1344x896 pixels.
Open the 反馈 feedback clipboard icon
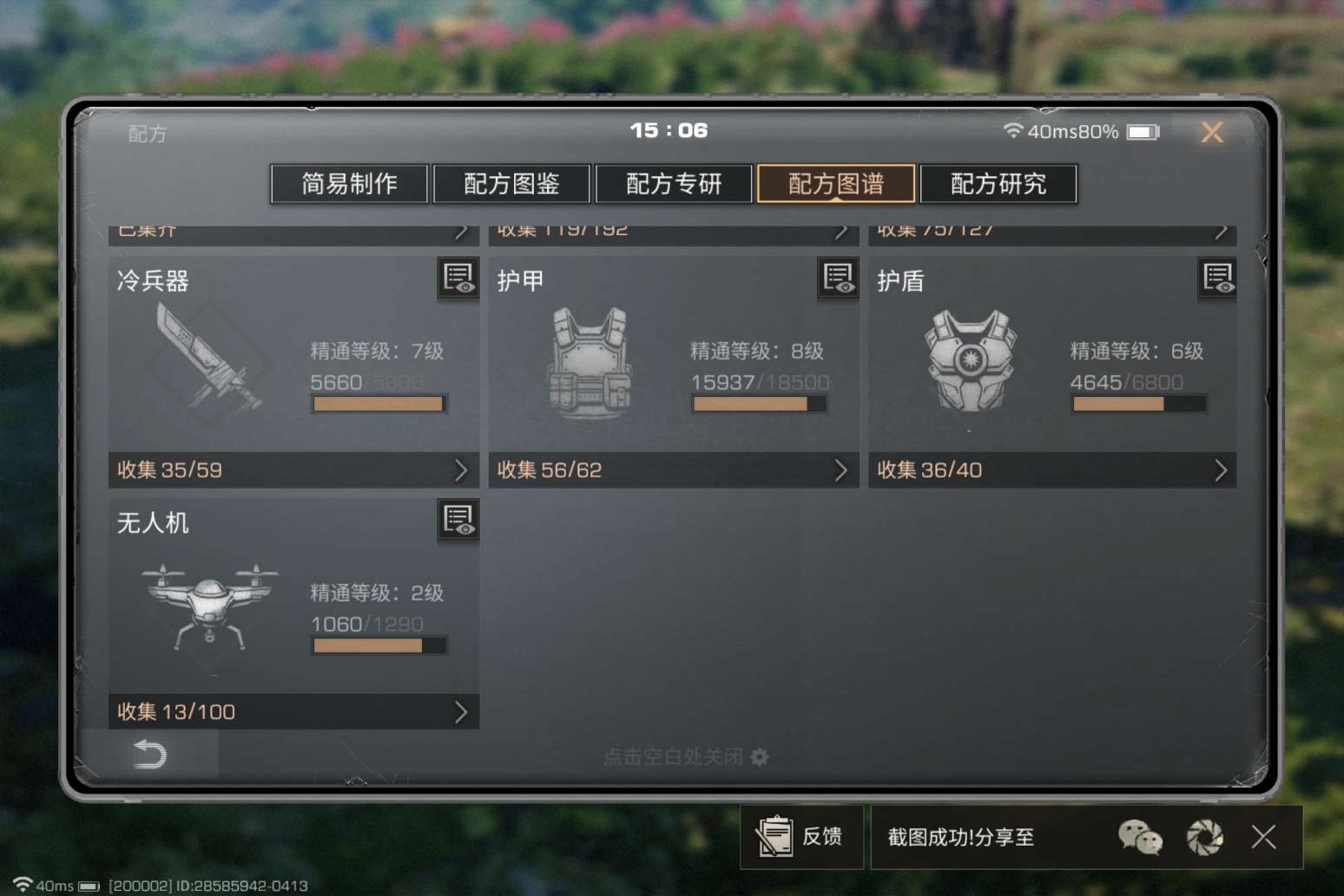pos(774,836)
